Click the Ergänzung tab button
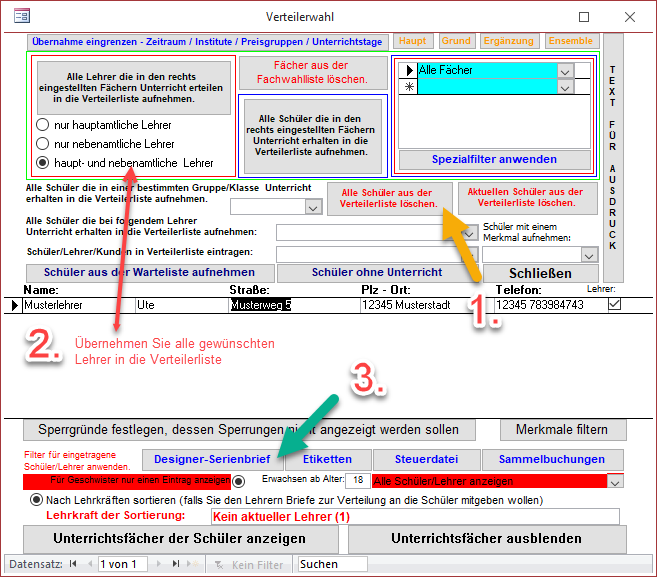Screen dimensions: 657x577 509,41
